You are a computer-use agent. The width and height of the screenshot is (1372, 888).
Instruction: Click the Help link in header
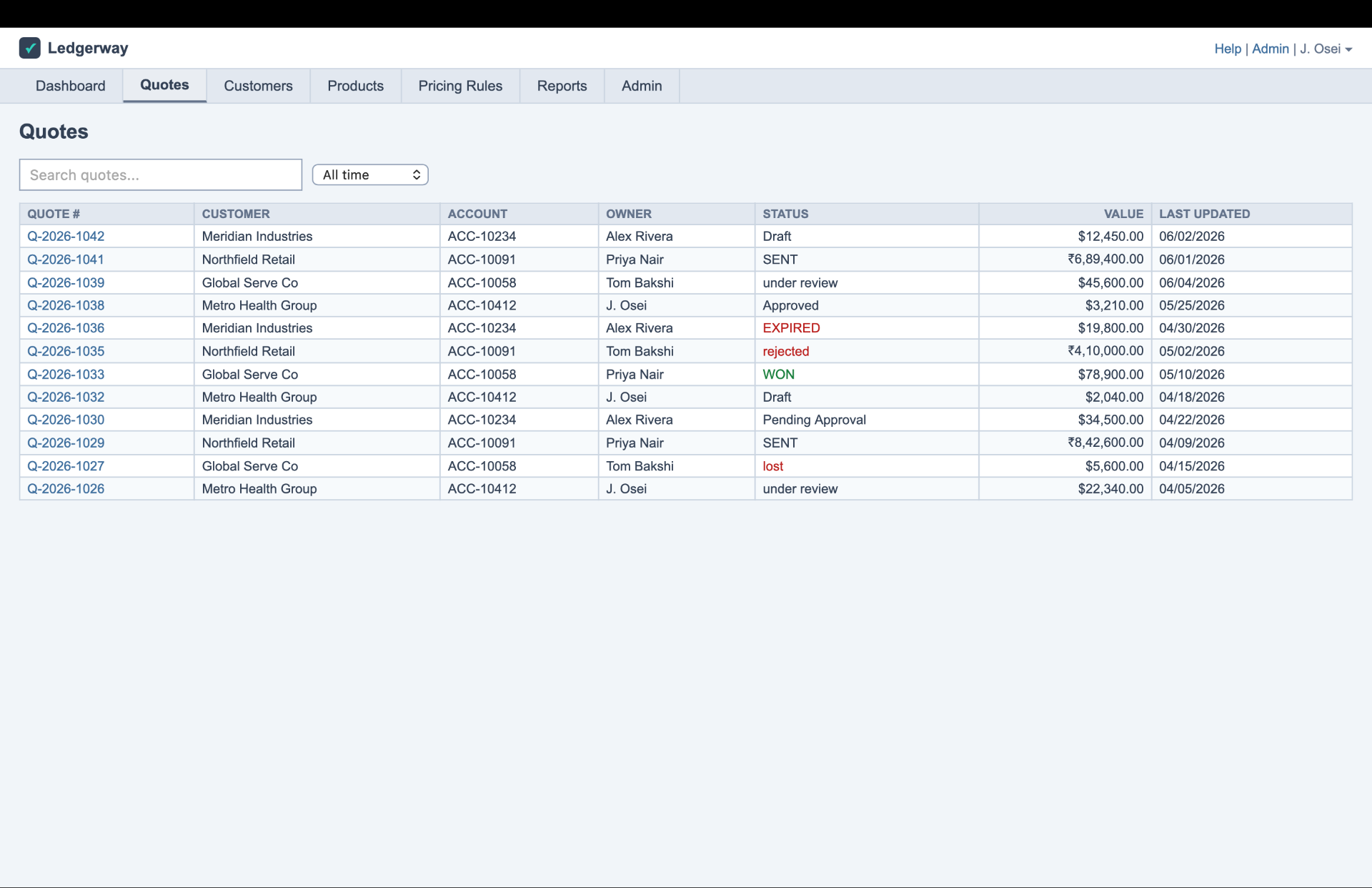coord(1228,49)
